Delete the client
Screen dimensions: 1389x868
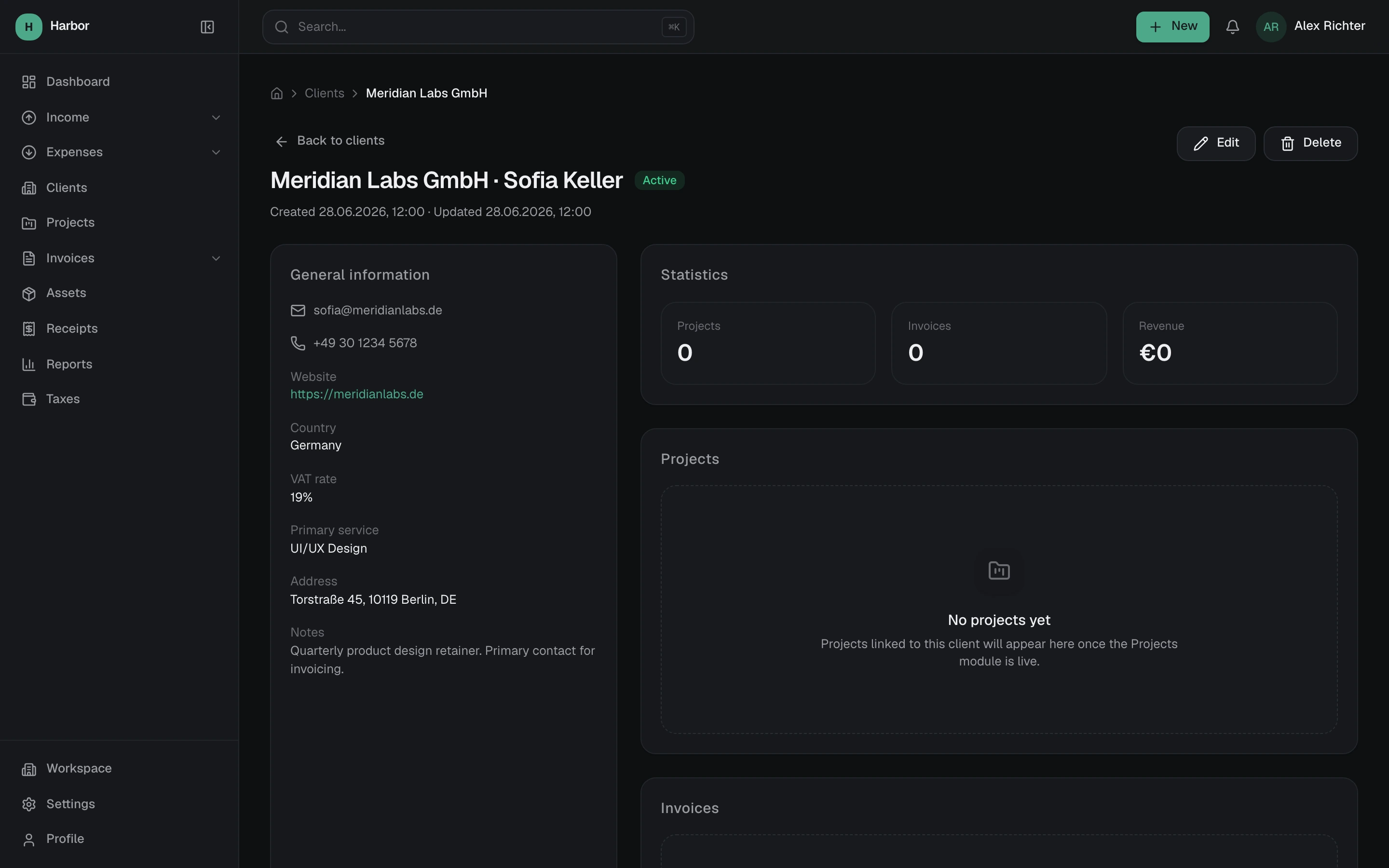coord(1310,144)
